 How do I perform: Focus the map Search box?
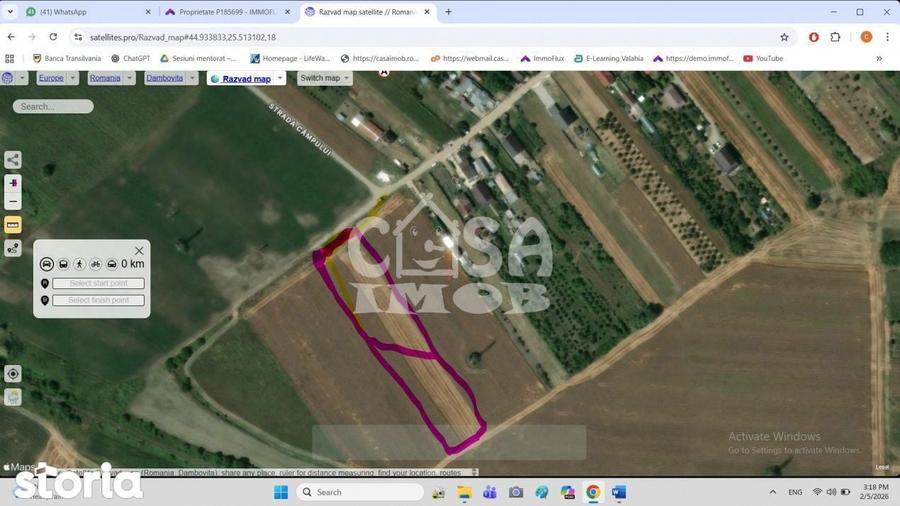(x=53, y=106)
